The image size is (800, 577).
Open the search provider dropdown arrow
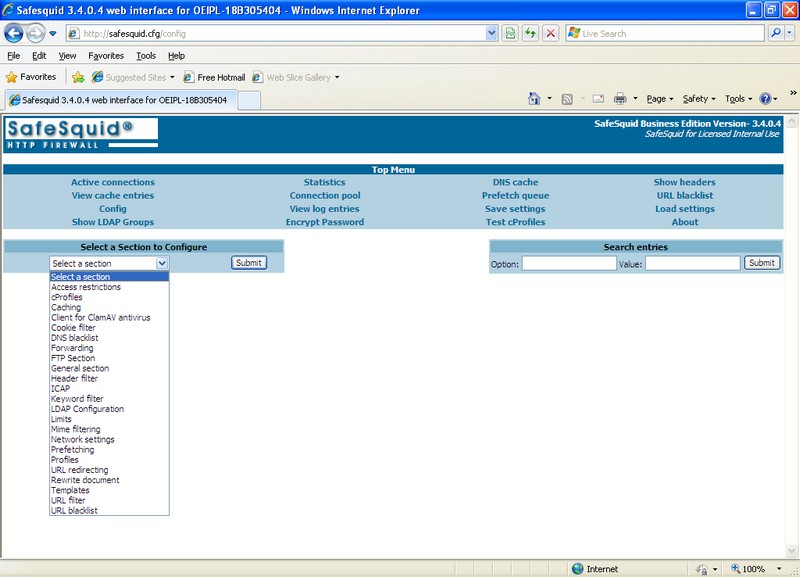789,34
